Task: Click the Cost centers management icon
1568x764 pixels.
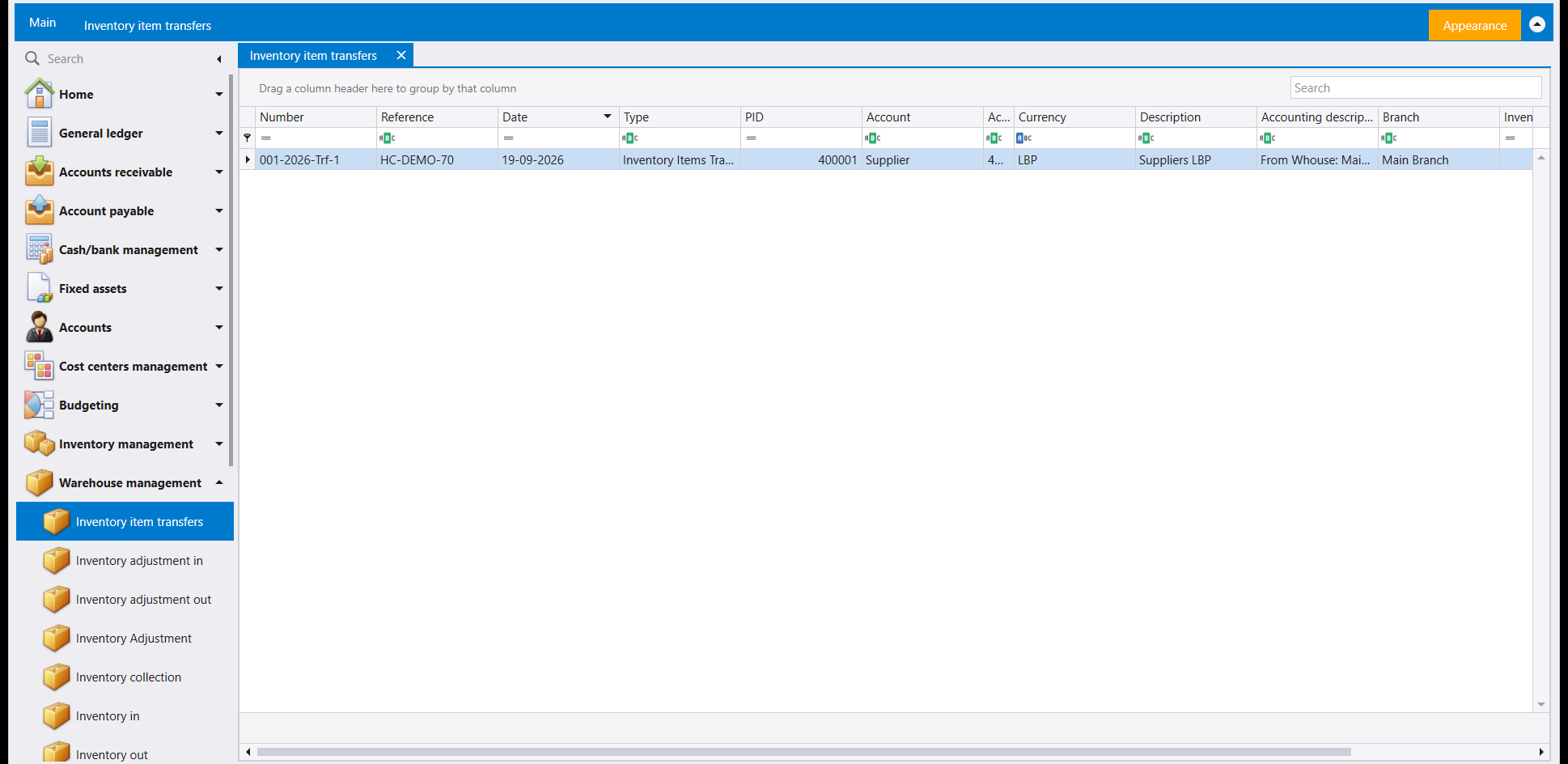Action: pos(39,366)
